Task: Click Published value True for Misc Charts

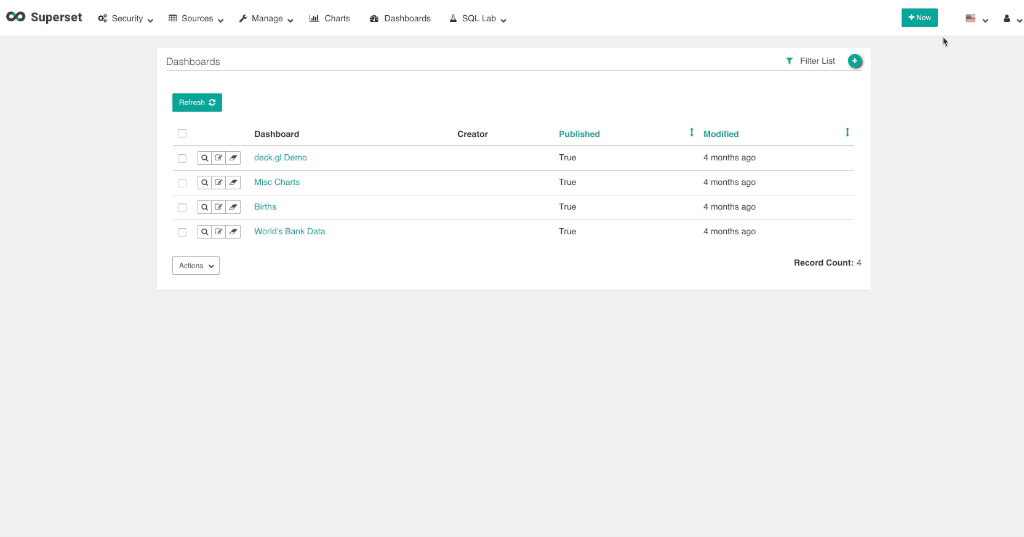Action: tap(568, 182)
